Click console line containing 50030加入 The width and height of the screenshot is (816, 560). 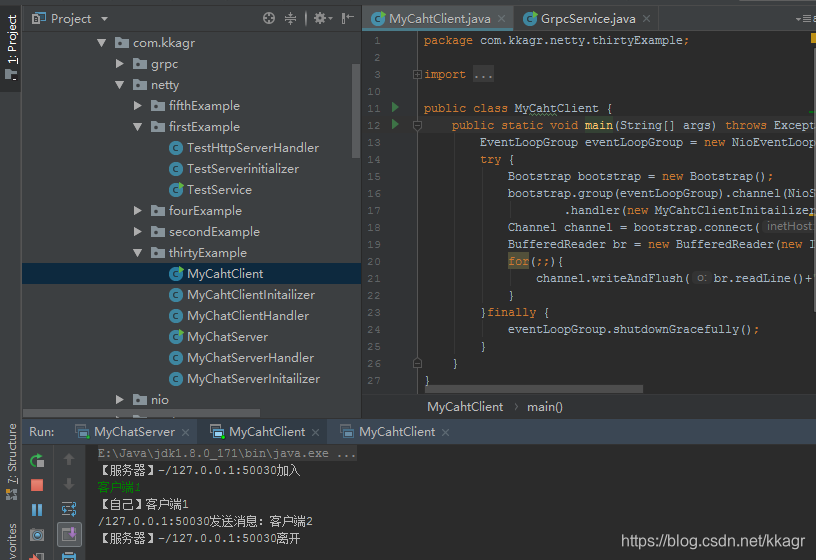(x=199, y=470)
